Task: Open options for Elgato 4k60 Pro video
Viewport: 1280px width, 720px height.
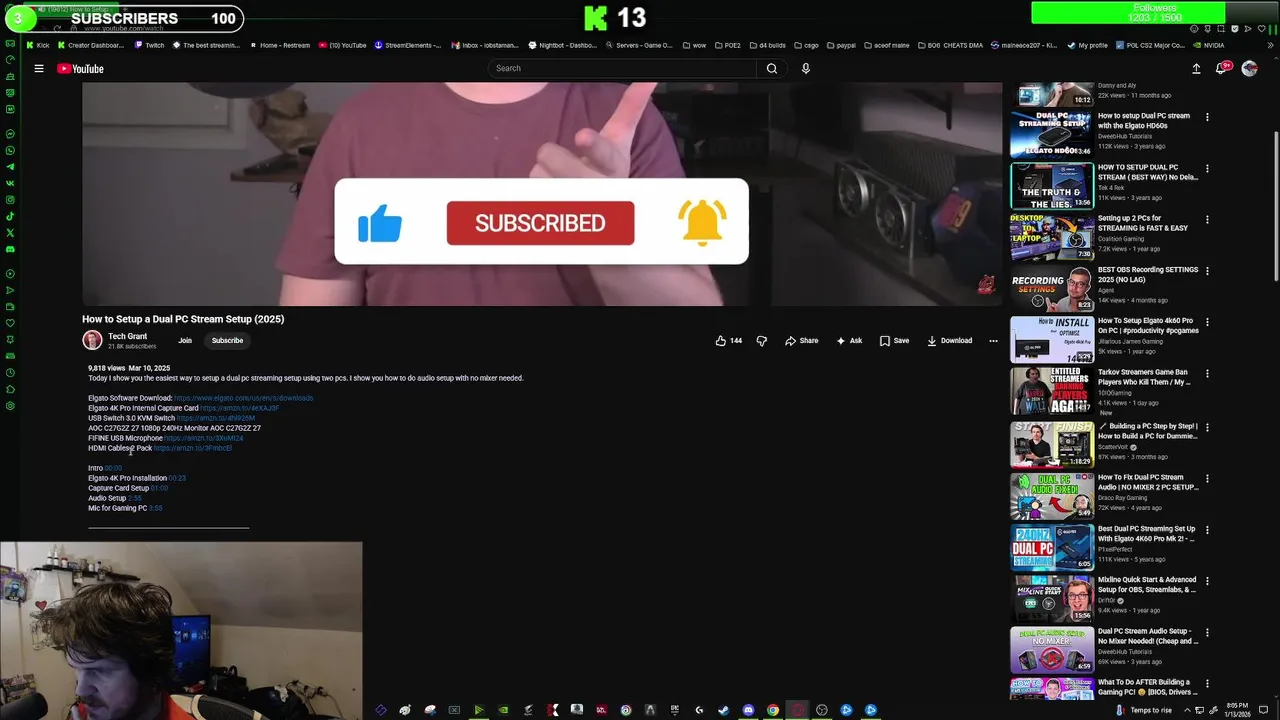Action: tap(1207, 323)
